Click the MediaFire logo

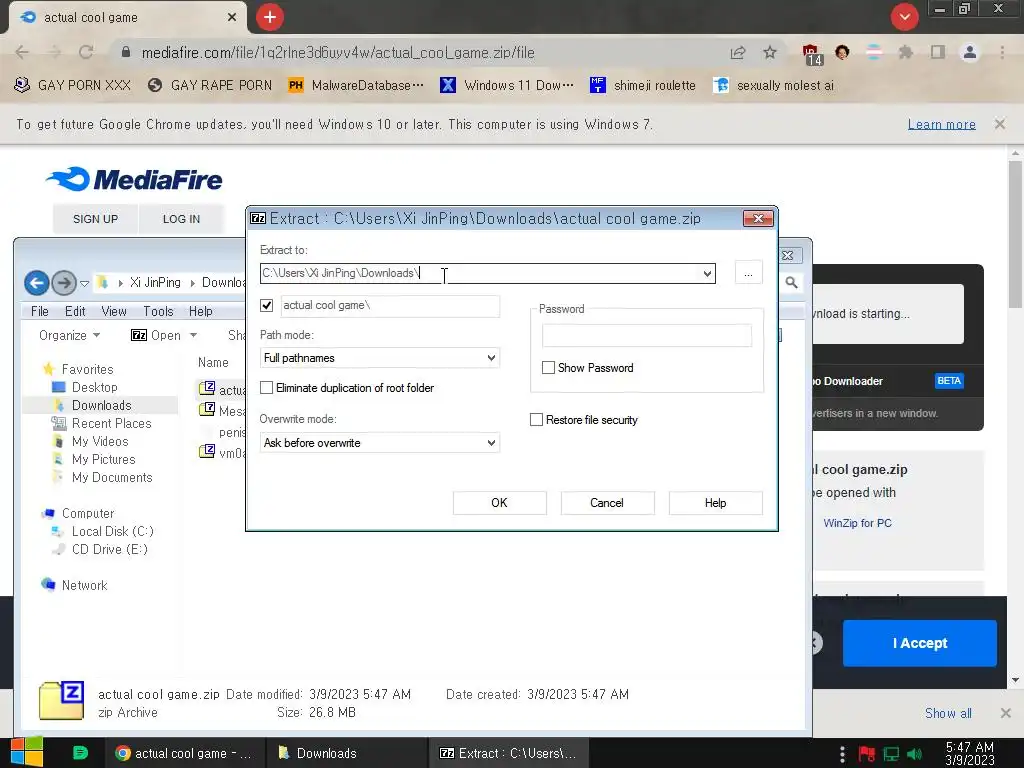[134, 179]
